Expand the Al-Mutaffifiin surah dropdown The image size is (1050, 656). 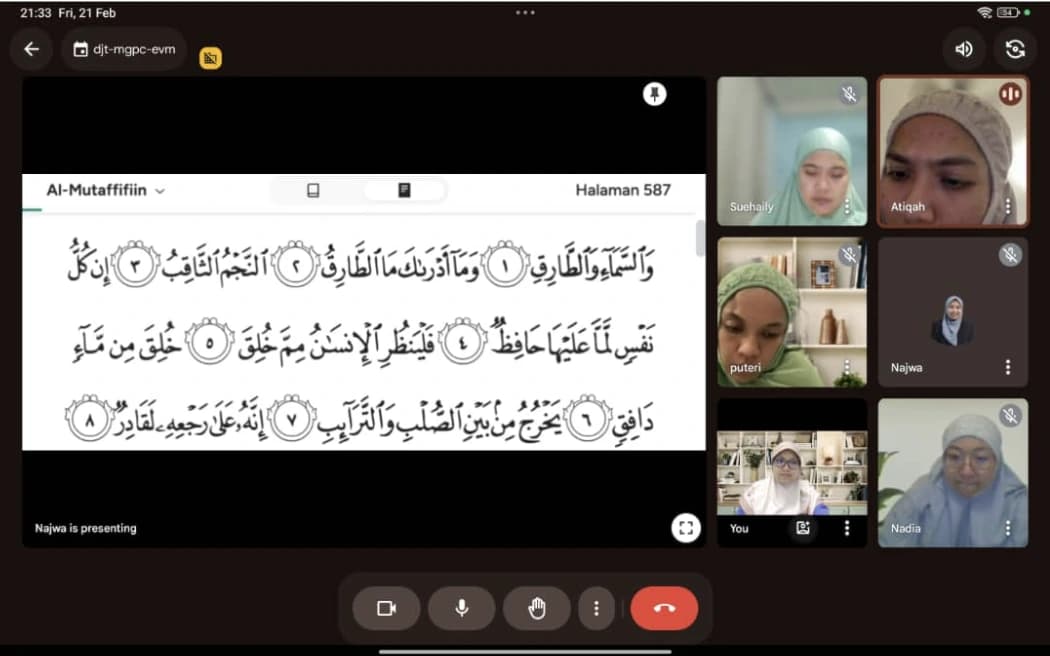[106, 191]
